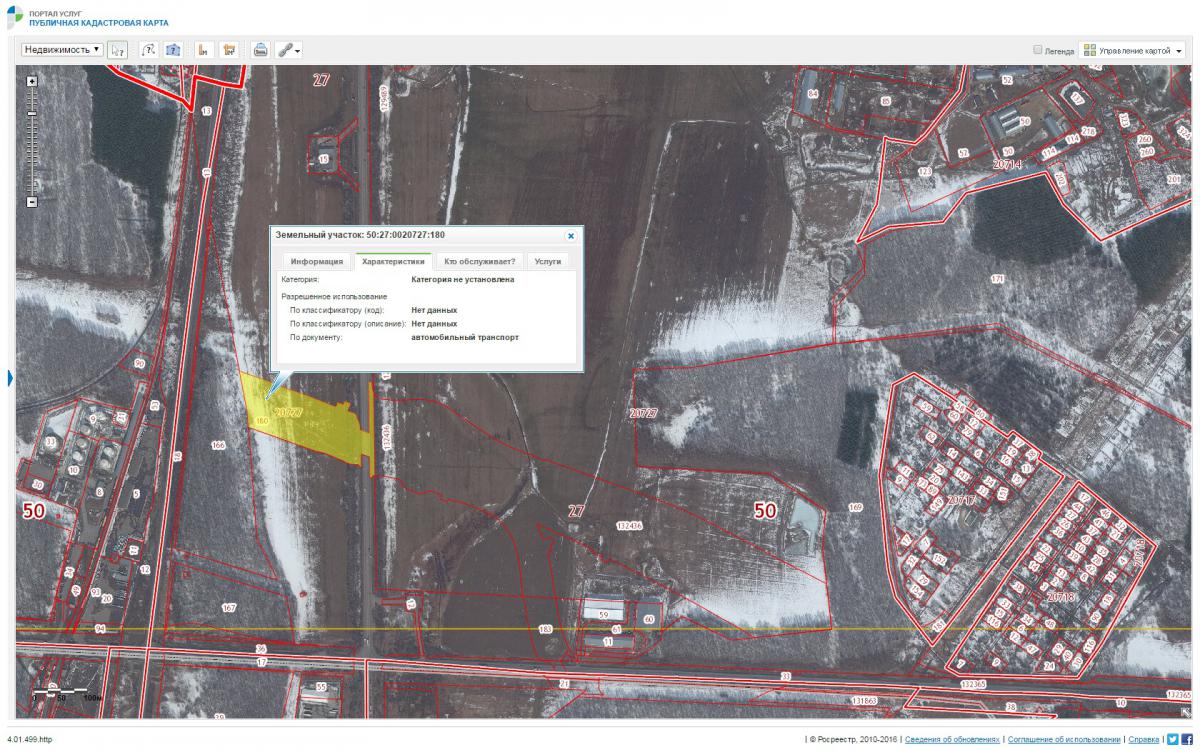Switch to the Услуги tab
This screenshot has width=1200, height=750.
pos(548,262)
